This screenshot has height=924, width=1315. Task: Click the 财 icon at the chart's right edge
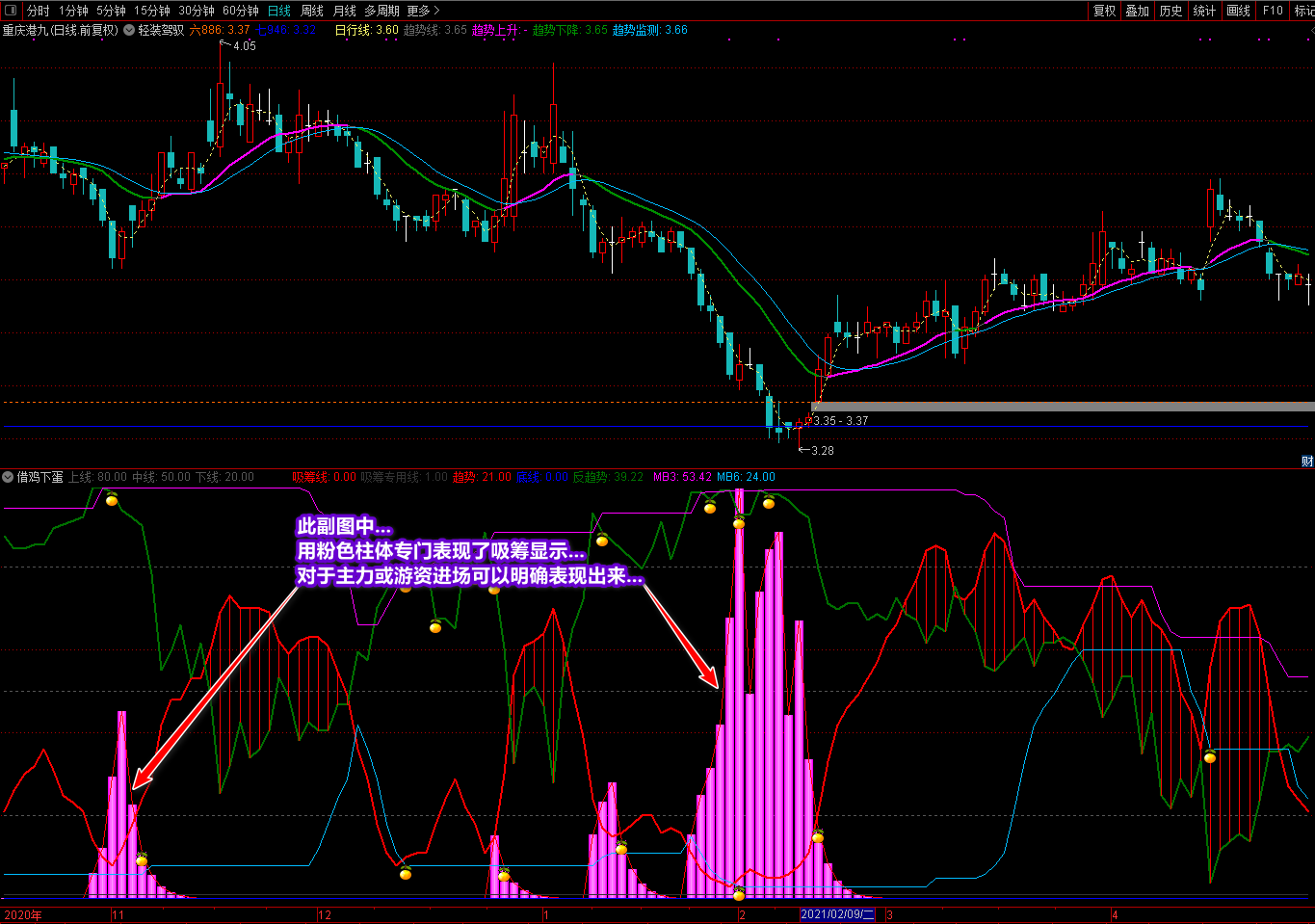[x=1307, y=462]
